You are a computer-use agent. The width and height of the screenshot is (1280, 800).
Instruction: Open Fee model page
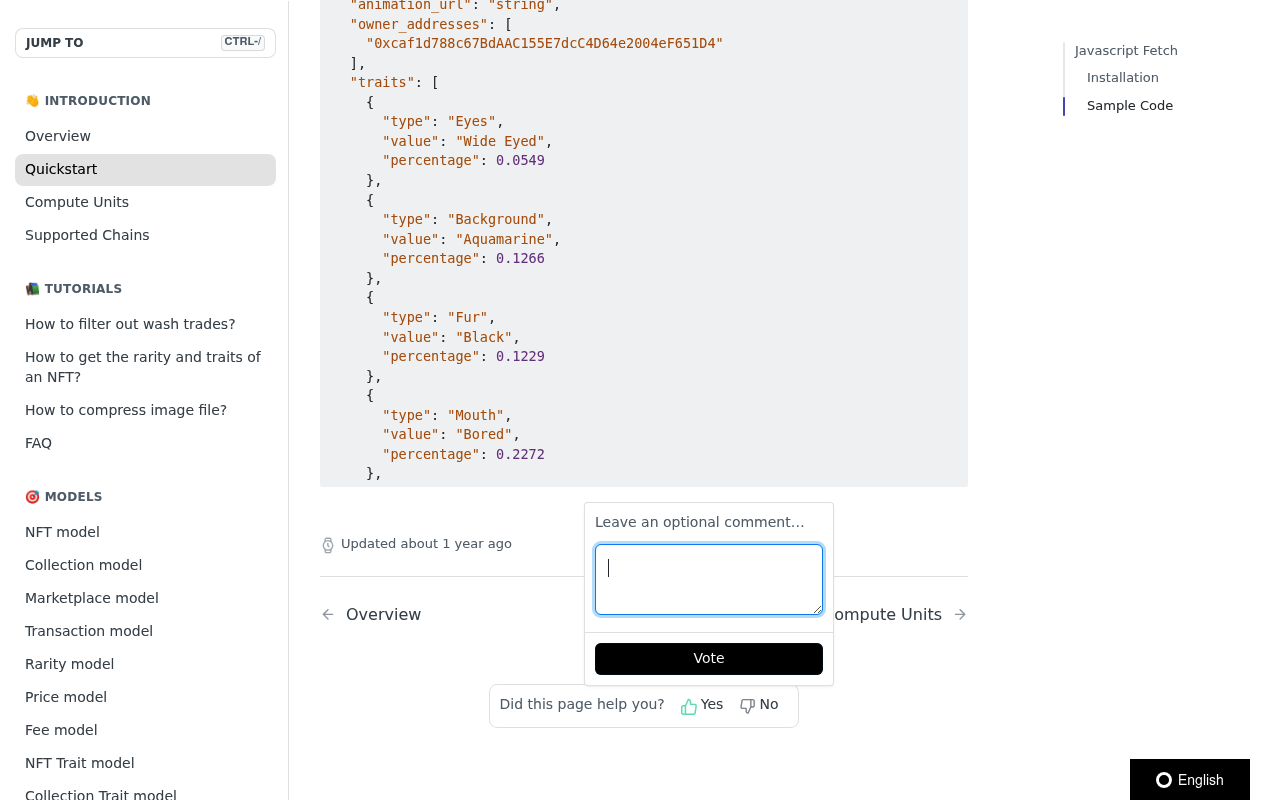pos(145,730)
